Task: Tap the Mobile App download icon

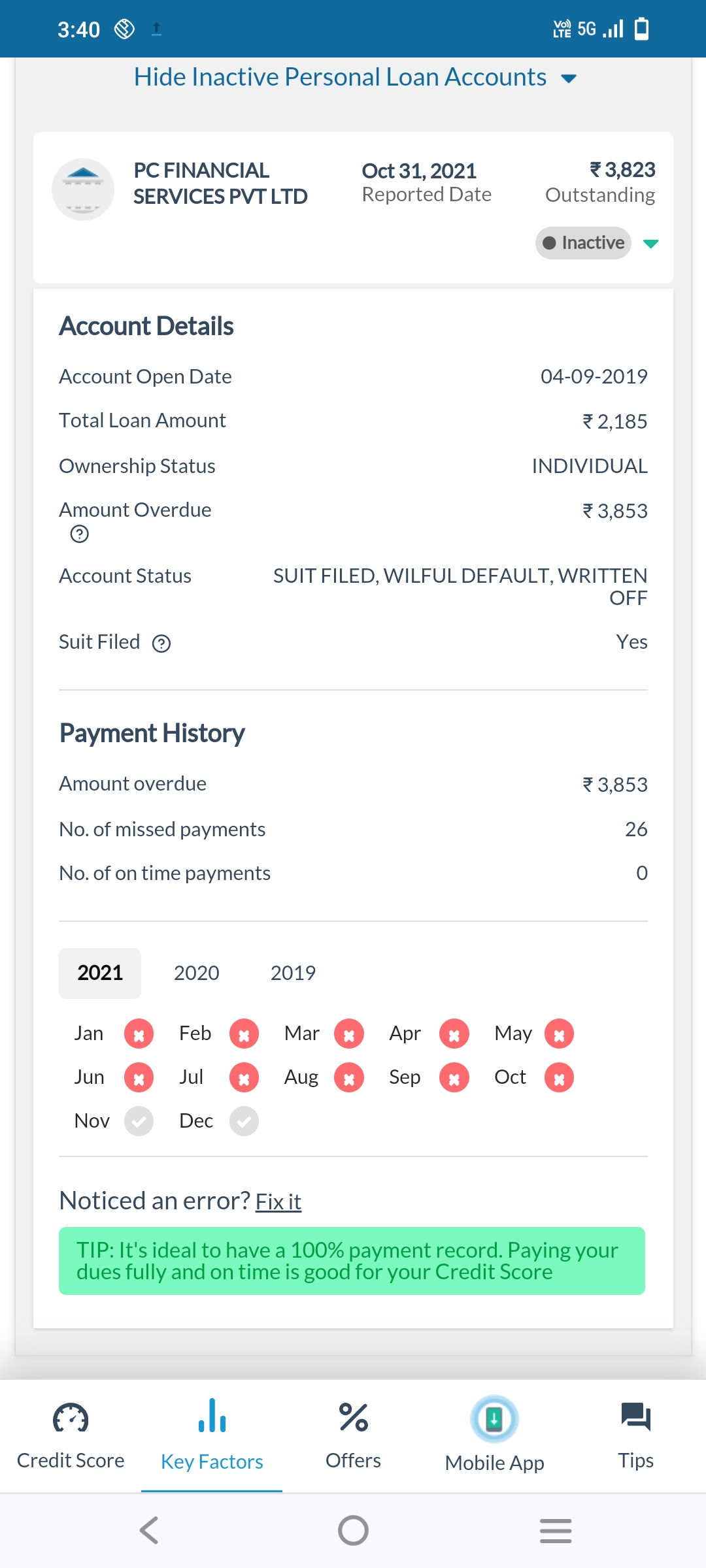Action: click(494, 1419)
